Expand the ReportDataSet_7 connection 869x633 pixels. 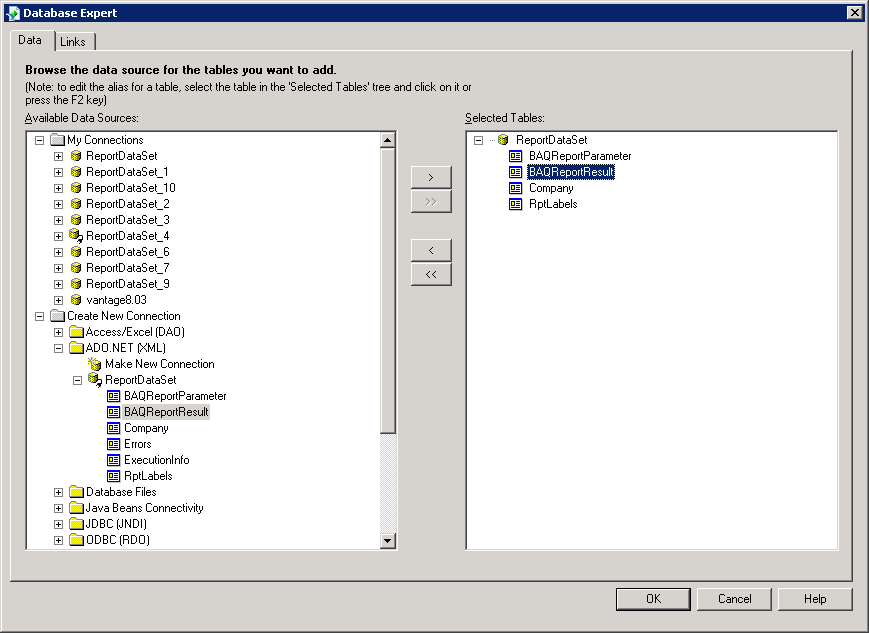pyautogui.click(x=58, y=268)
